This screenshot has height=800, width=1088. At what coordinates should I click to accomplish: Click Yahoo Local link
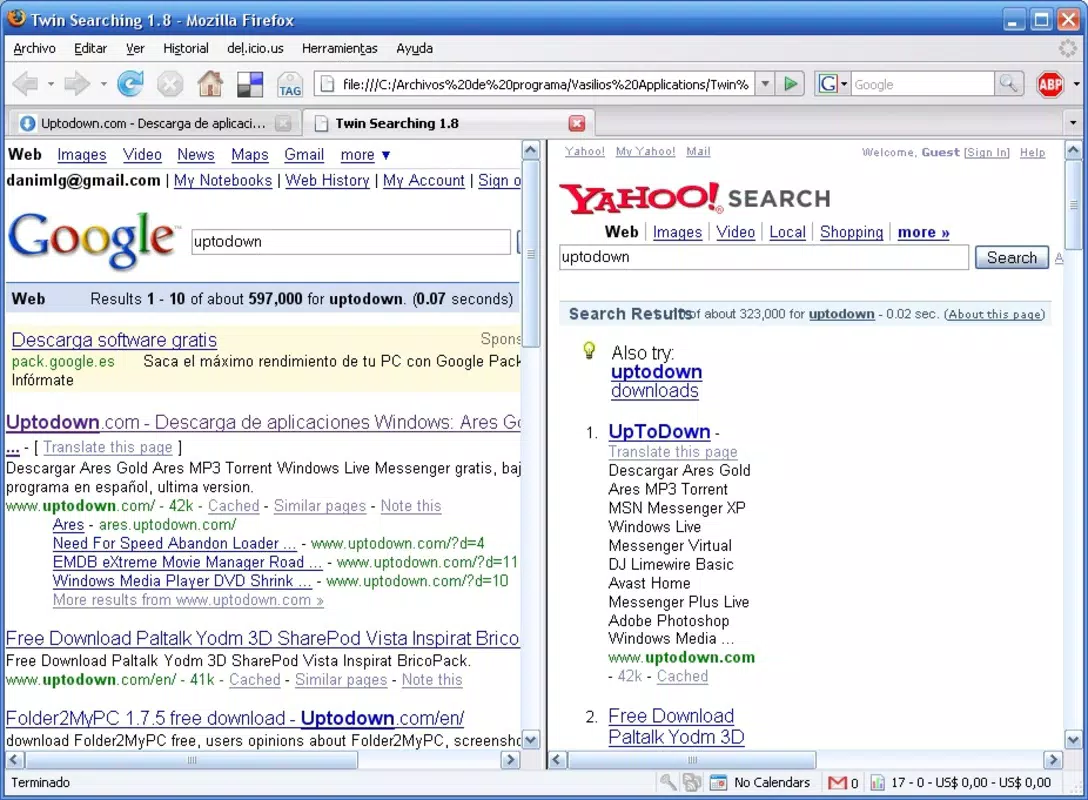coord(788,232)
